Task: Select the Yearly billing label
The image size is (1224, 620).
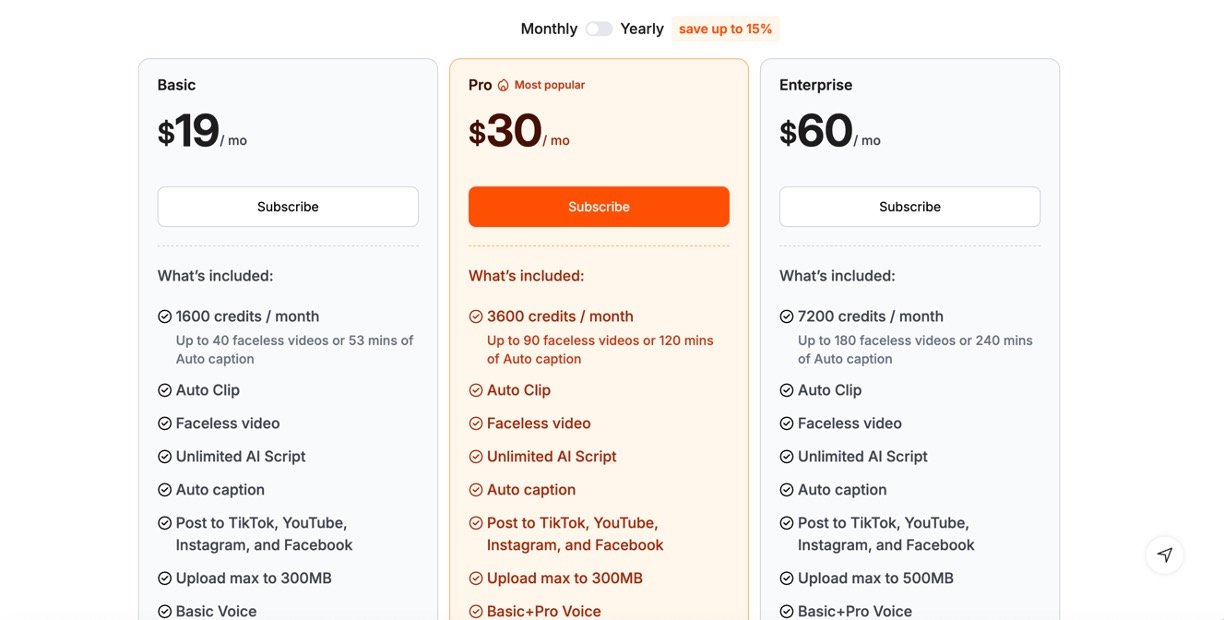Action: pyautogui.click(x=642, y=29)
